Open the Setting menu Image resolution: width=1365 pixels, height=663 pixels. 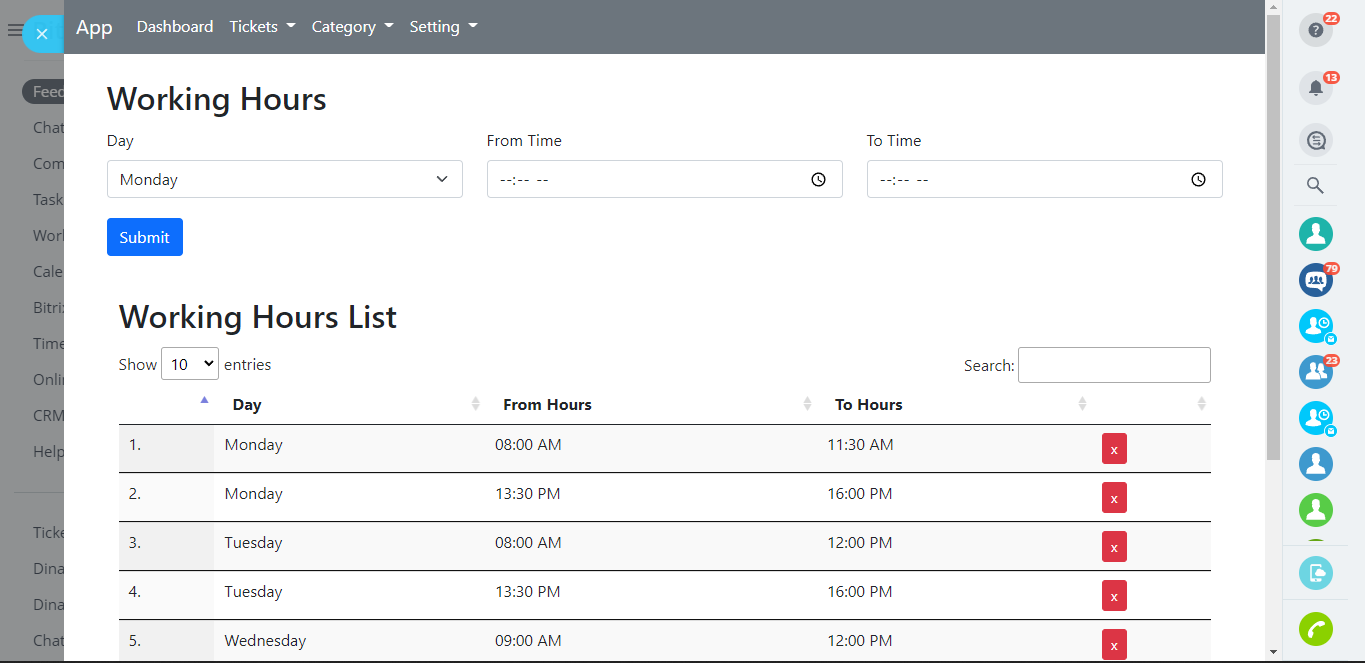click(443, 27)
